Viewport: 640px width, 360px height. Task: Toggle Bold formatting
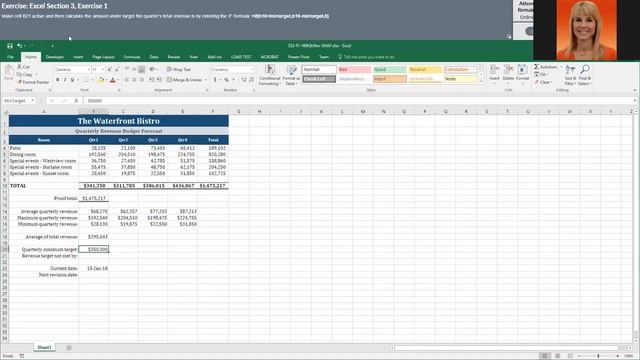click(58, 80)
